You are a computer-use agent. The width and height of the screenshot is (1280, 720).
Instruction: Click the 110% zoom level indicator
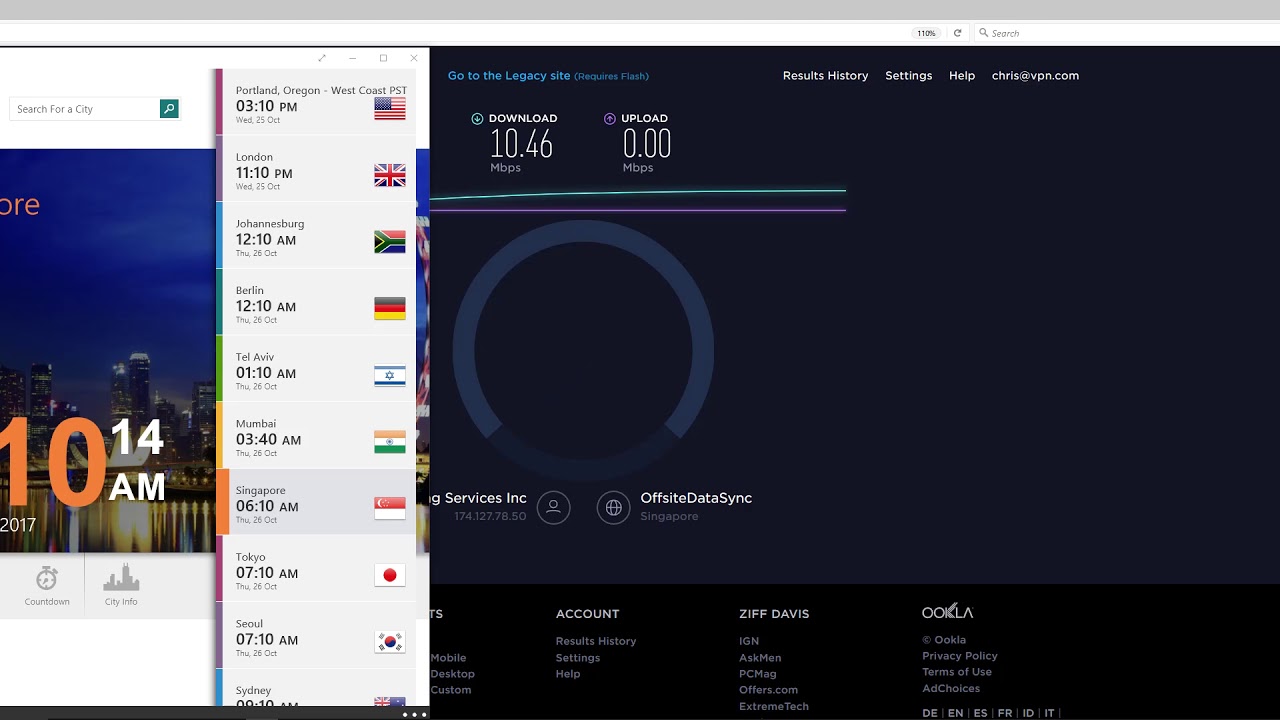926,33
